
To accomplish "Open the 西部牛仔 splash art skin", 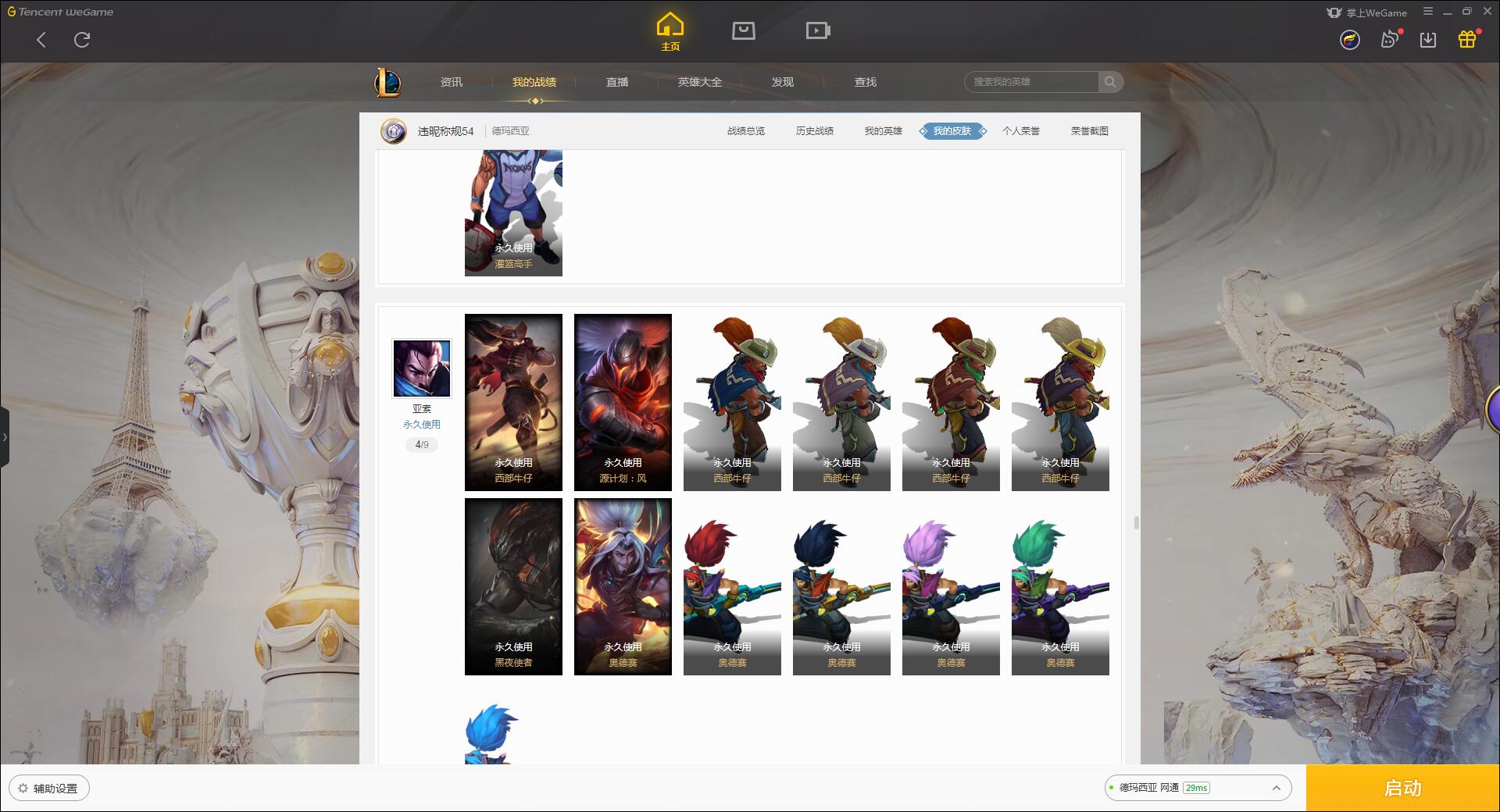I will [x=513, y=402].
